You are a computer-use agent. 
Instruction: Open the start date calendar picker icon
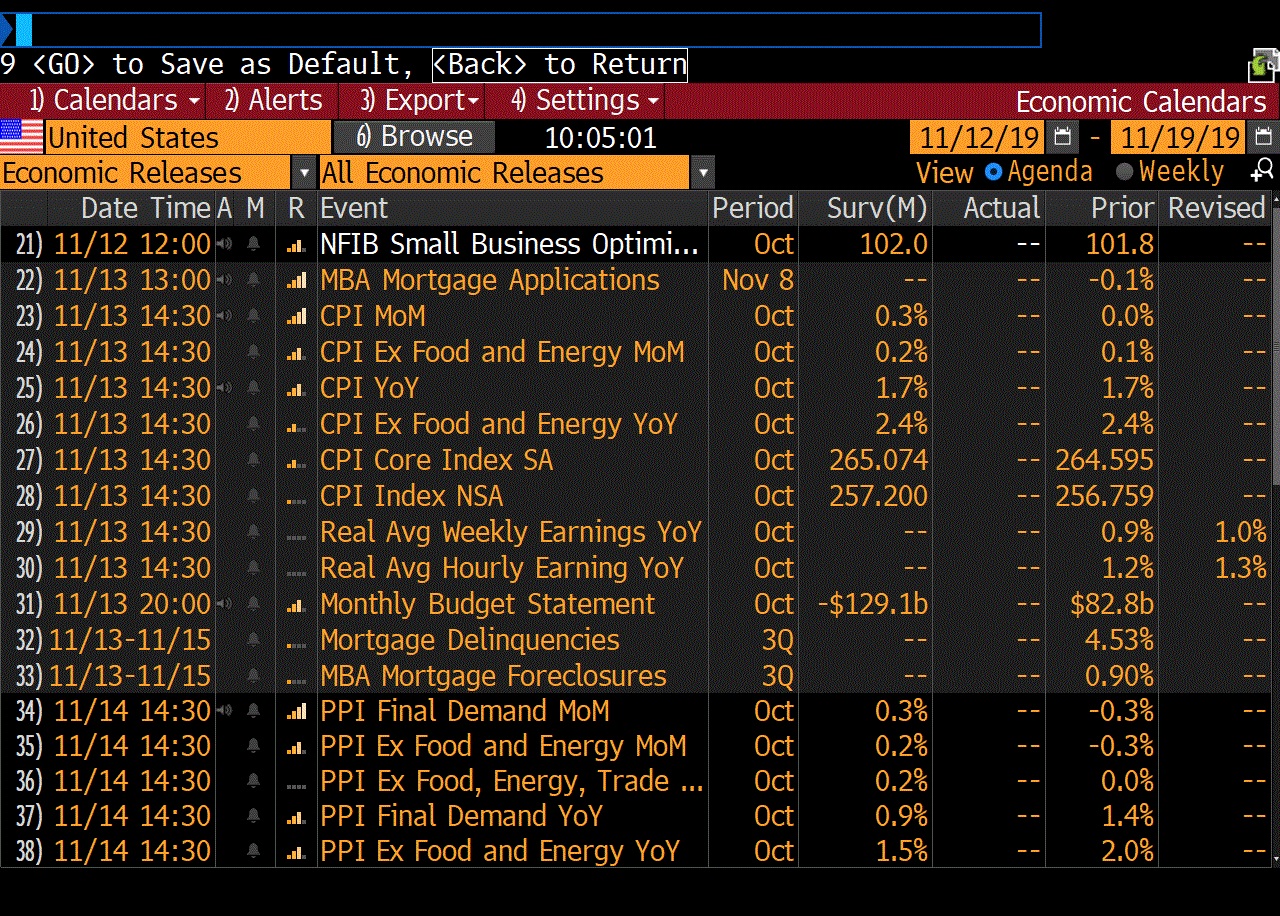1062,137
